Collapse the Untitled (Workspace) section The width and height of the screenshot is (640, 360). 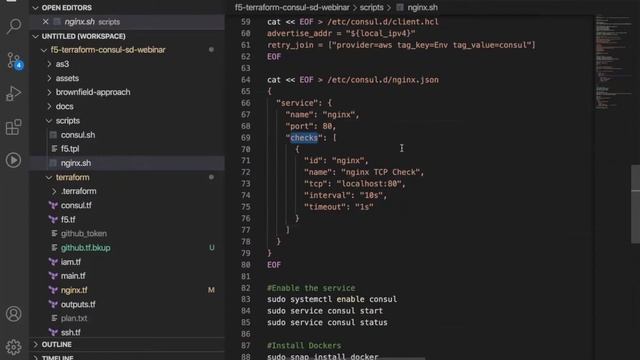tap(36, 36)
